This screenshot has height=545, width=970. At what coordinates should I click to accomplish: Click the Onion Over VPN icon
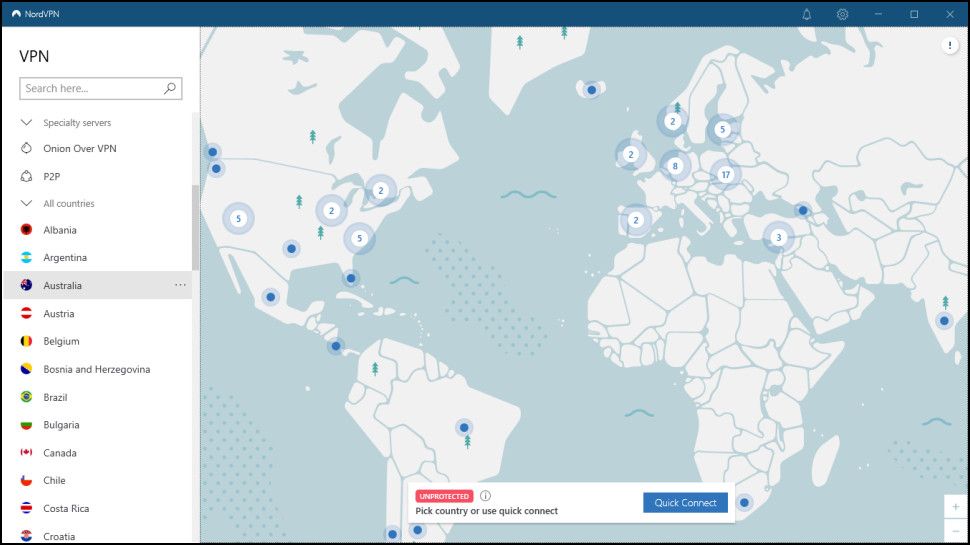pyautogui.click(x=26, y=148)
